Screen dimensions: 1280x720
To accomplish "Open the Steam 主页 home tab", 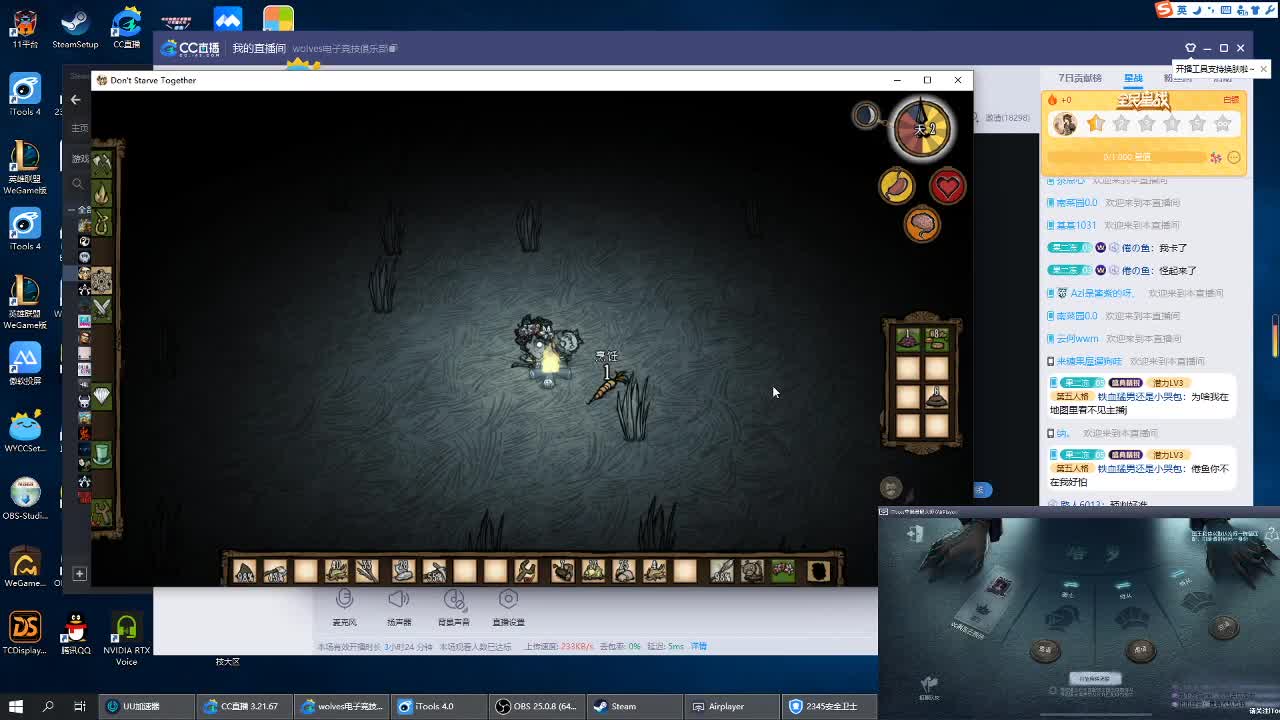I will tap(80, 128).
